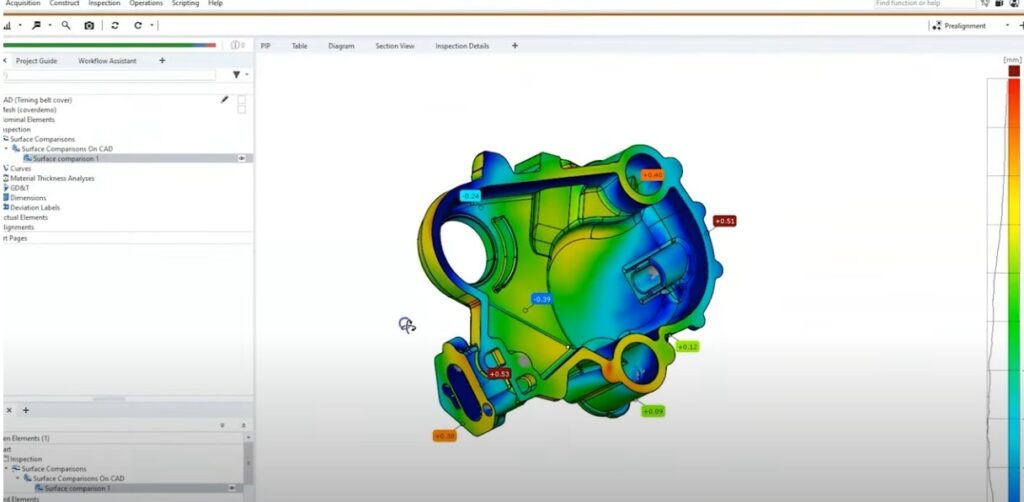Click the Find function or help field
The height and width of the screenshot is (502, 1024).
coord(924,3)
